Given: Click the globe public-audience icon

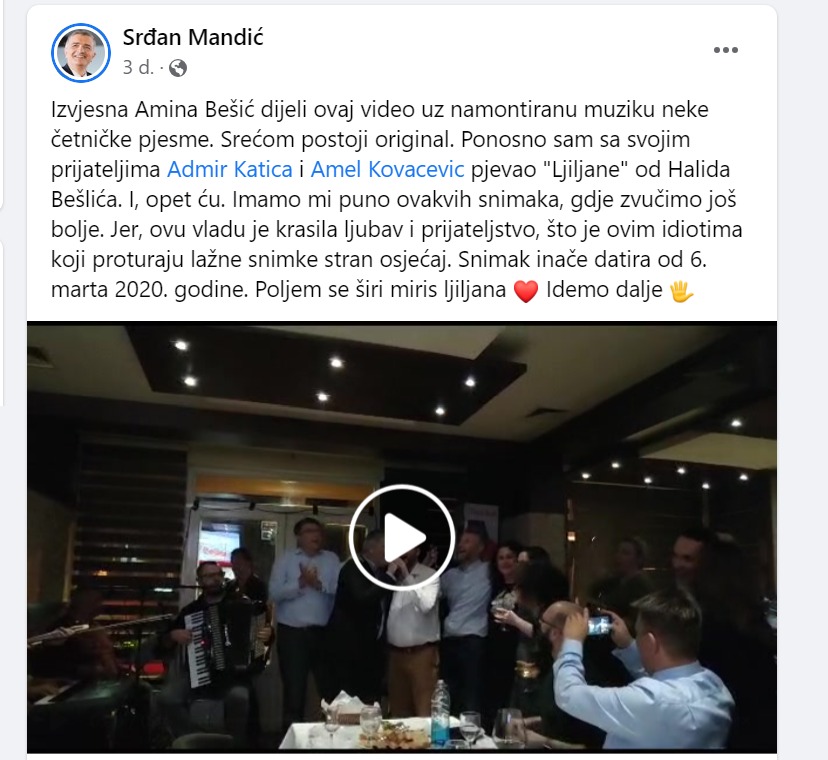Looking at the screenshot, I should [x=178, y=68].
